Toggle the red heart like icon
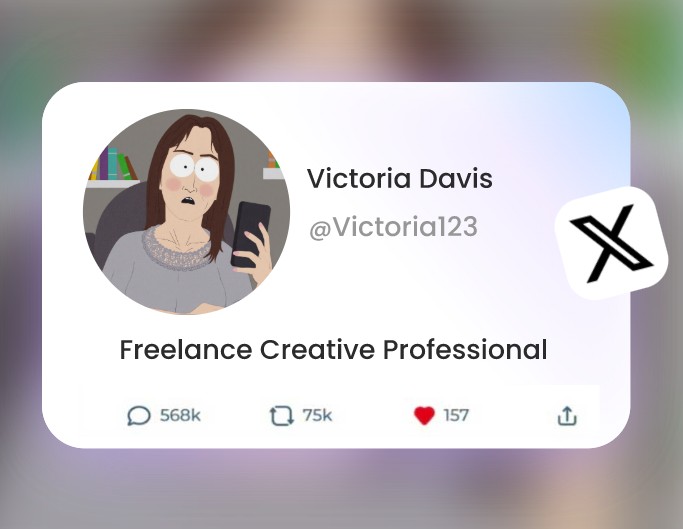The height and width of the screenshot is (529, 683). pos(424,415)
